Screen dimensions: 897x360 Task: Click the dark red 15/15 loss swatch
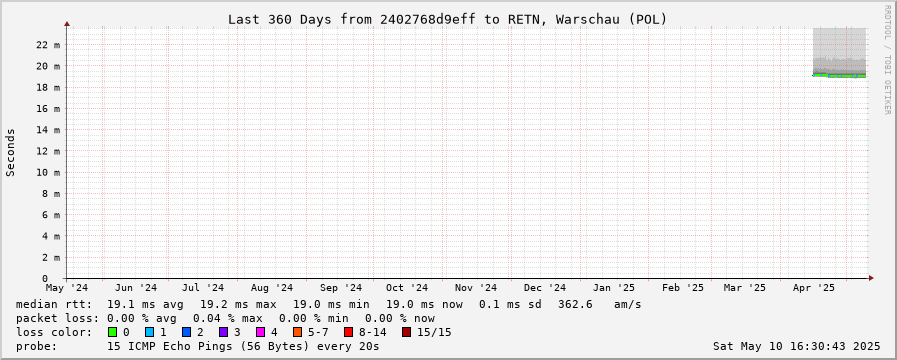point(406,332)
